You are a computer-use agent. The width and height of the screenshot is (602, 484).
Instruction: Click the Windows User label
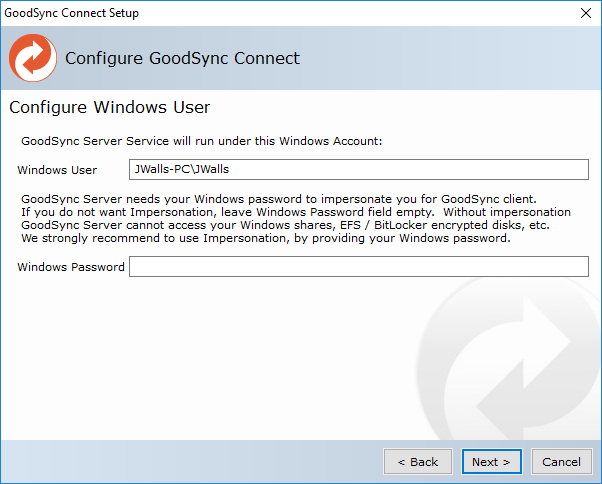(57, 170)
